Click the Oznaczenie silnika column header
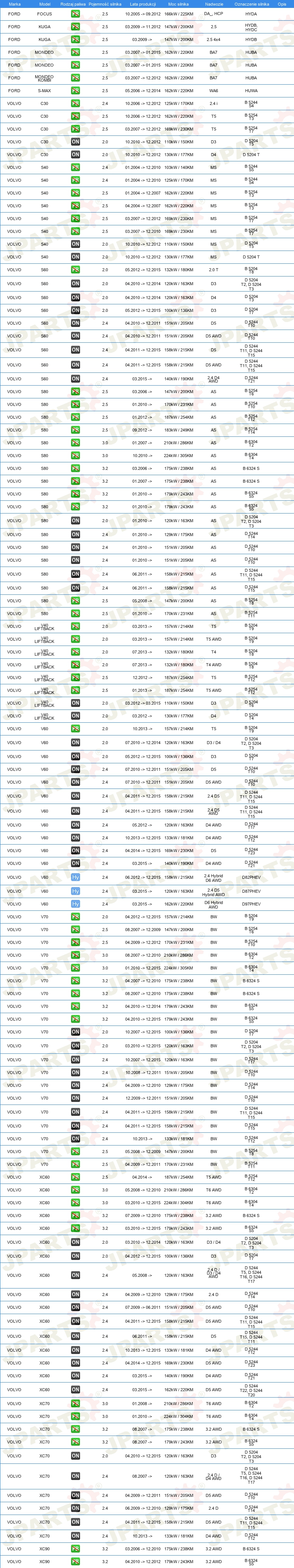This screenshot has height=1568, width=294. tap(252, 4)
